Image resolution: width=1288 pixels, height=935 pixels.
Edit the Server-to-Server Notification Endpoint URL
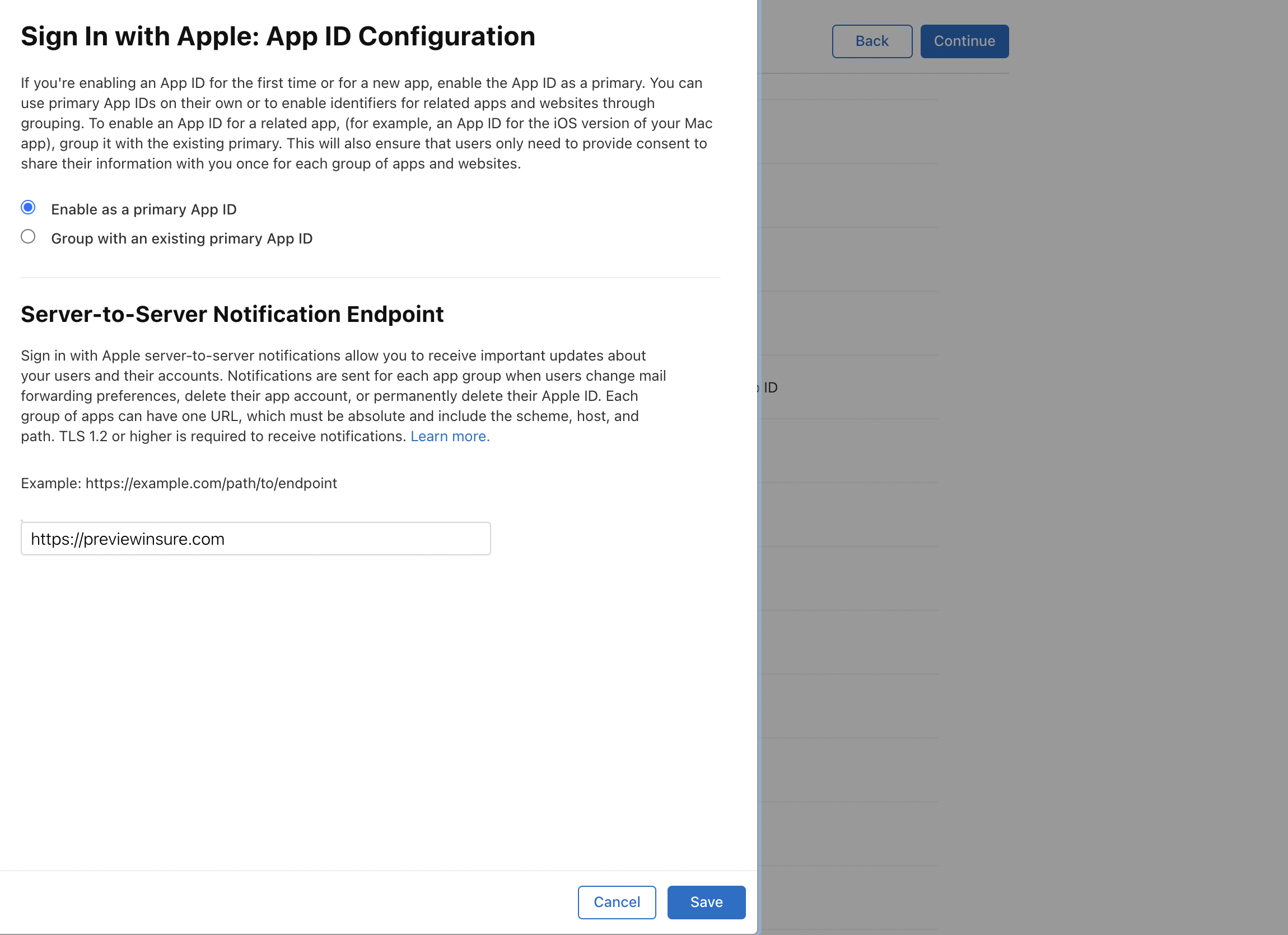255,538
